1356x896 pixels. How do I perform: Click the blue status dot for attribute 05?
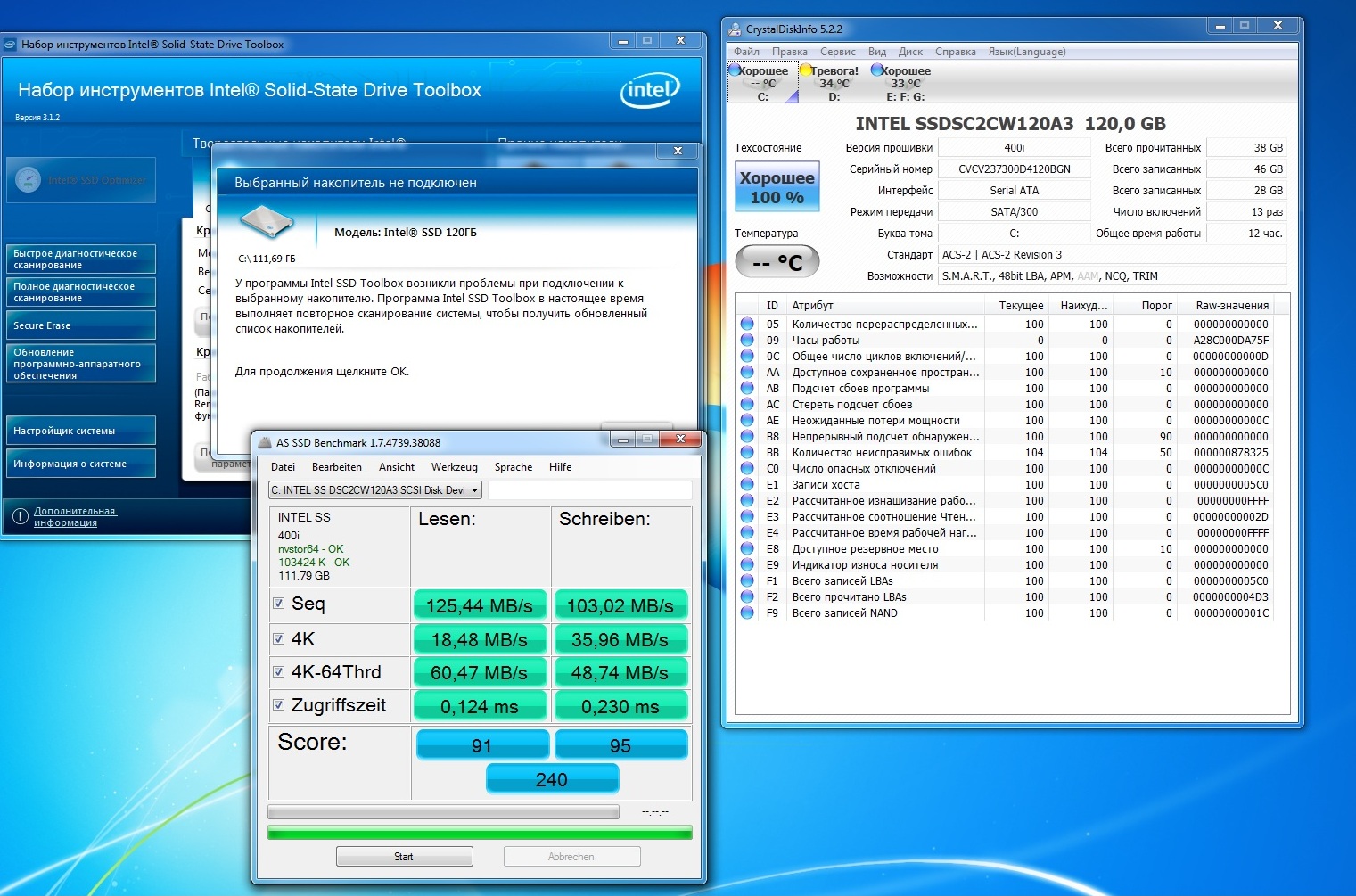(747, 325)
